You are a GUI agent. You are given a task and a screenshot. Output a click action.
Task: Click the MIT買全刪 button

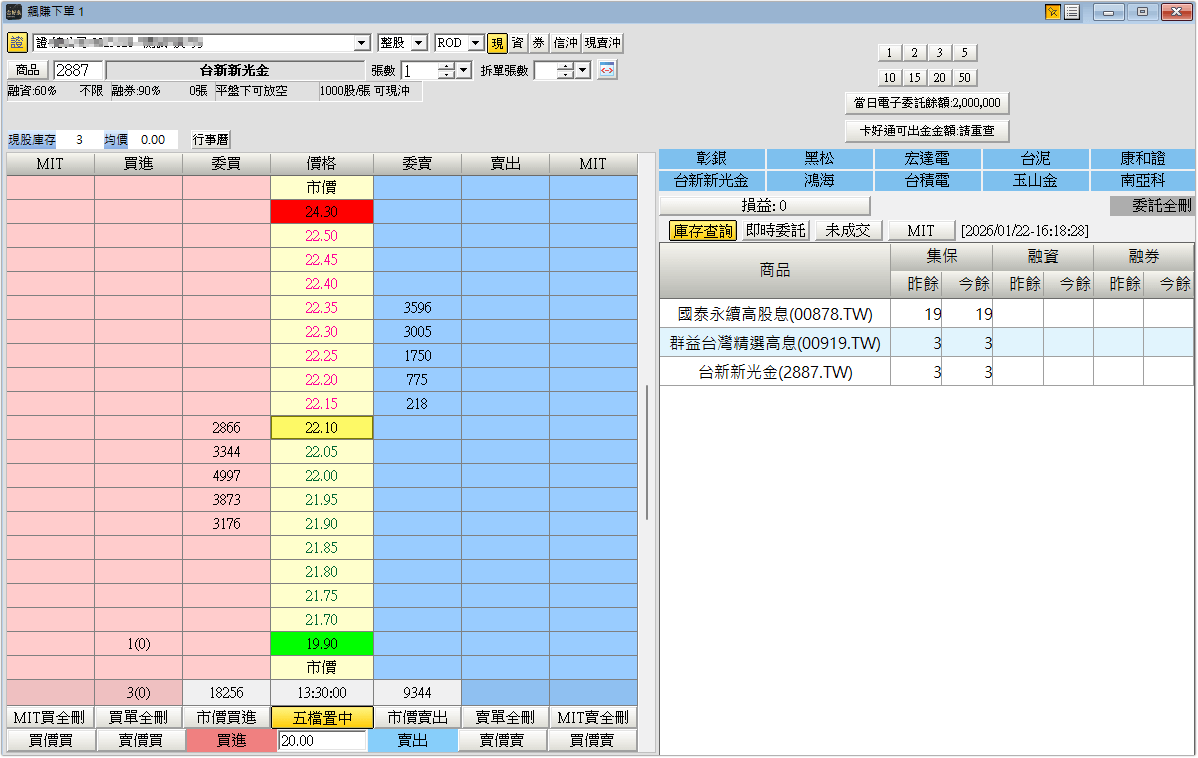(50, 718)
